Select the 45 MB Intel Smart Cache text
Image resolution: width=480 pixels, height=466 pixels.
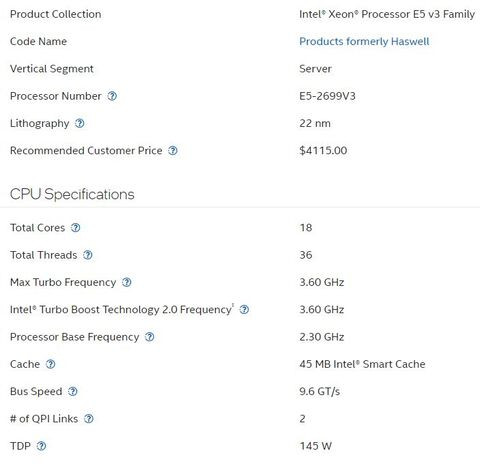click(362, 364)
